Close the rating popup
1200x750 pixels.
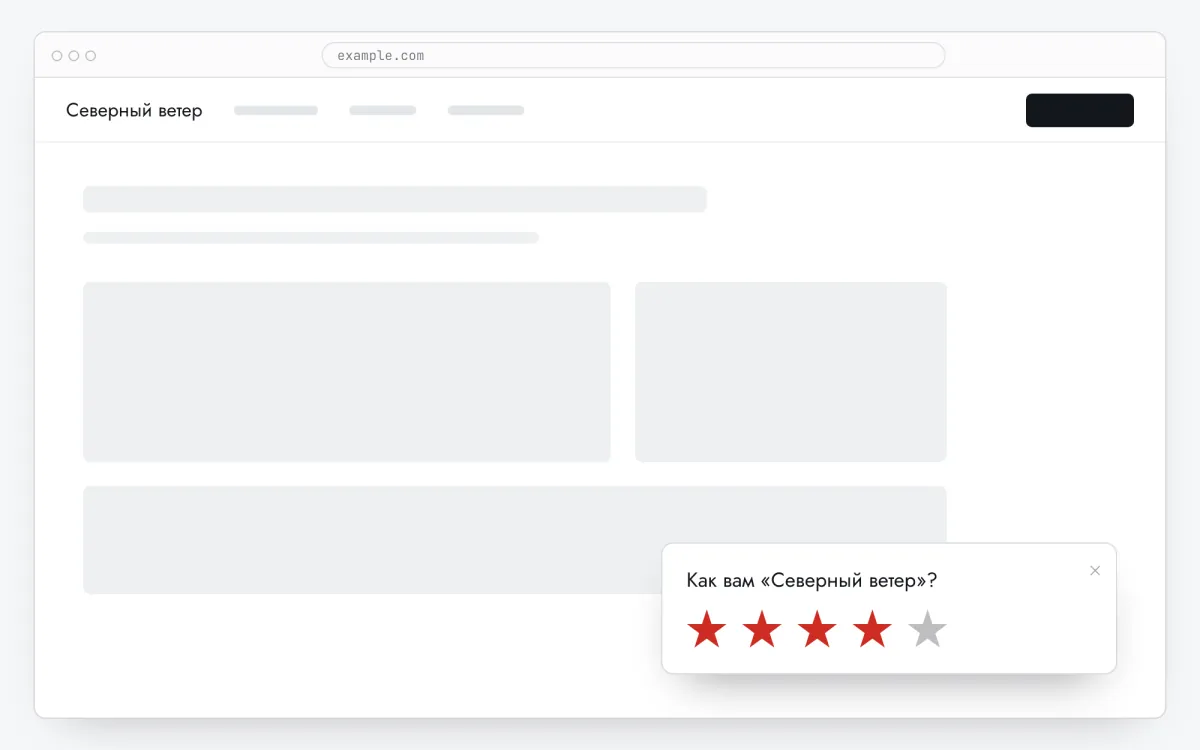click(1095, 570)
